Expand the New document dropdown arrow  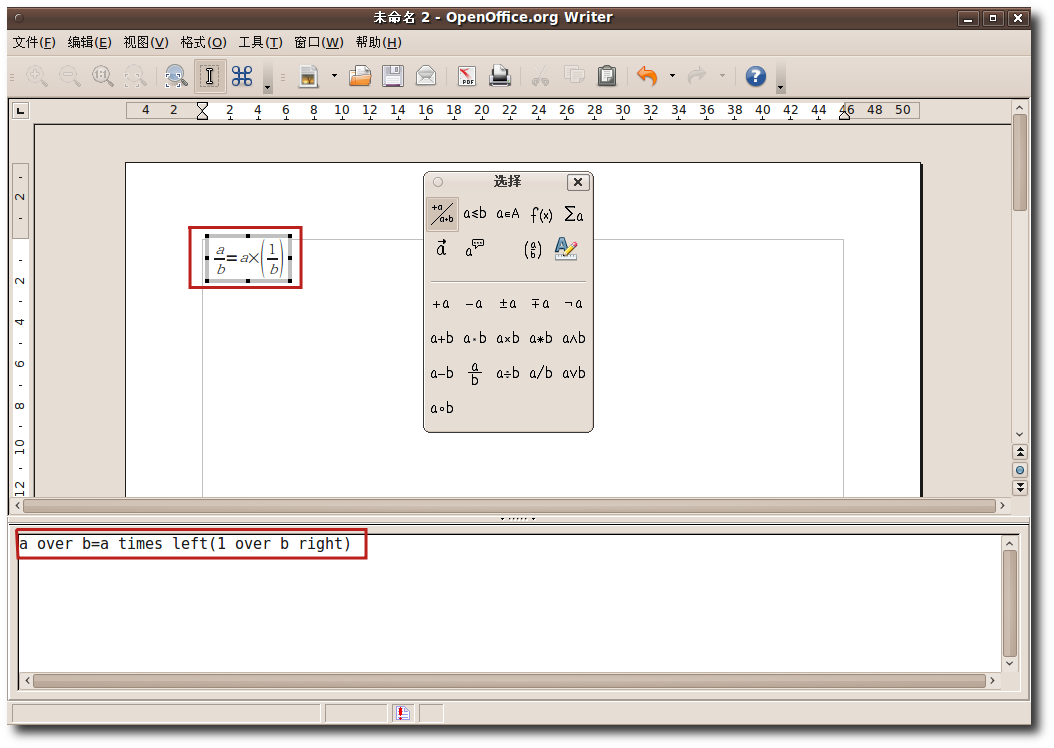click(x=334, y=77)
